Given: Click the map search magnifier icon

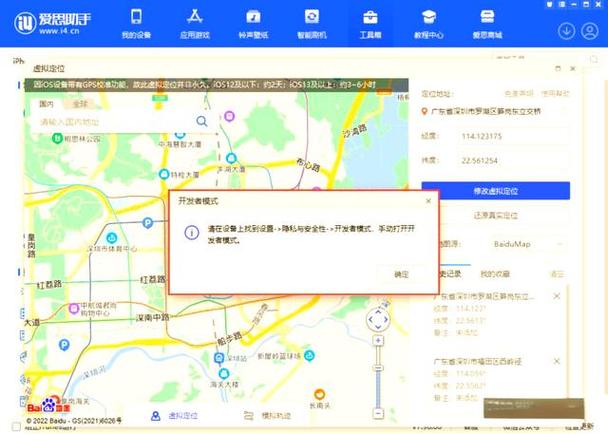Looking at the screenshot, I should (202, 121).
